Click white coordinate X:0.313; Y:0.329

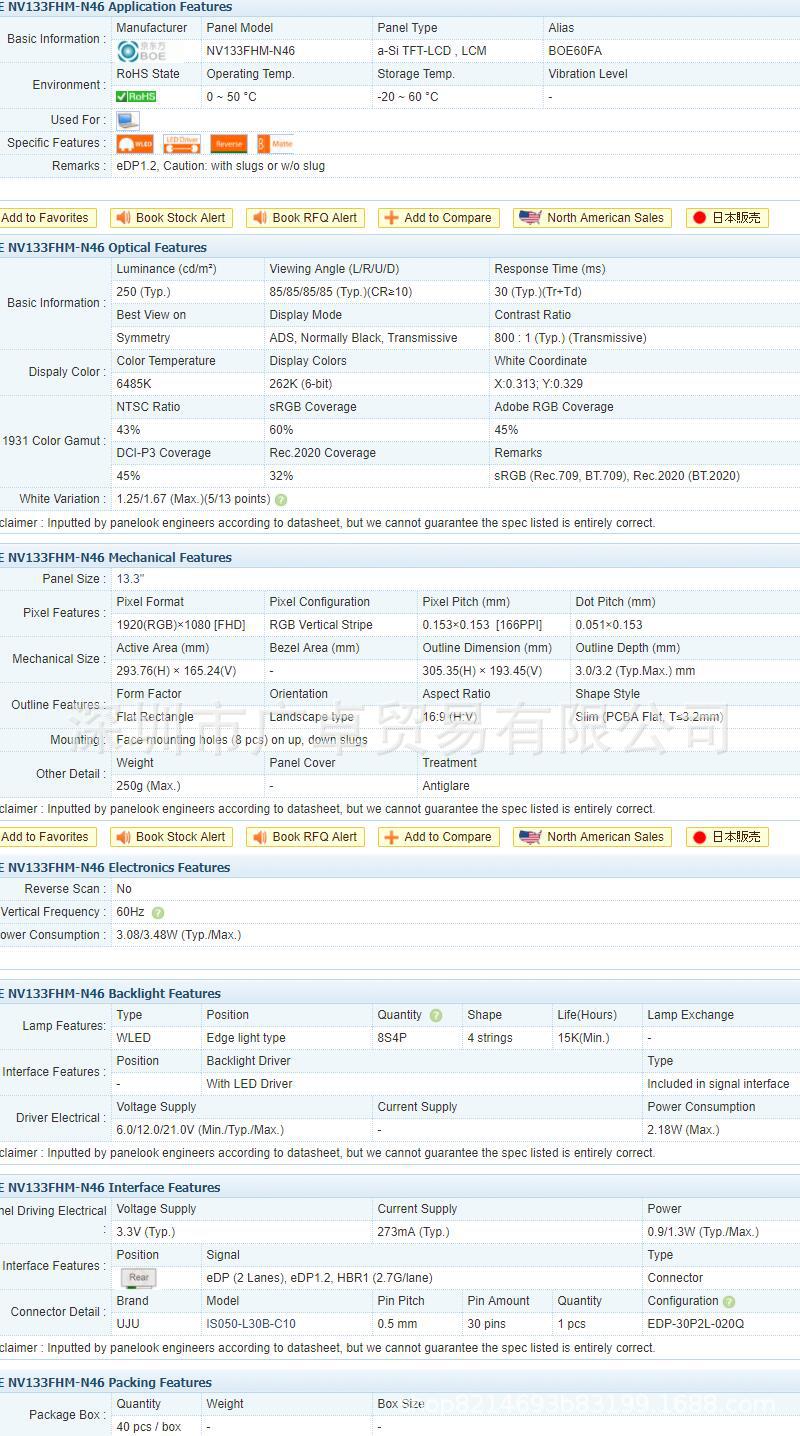[x=538, y=384]
